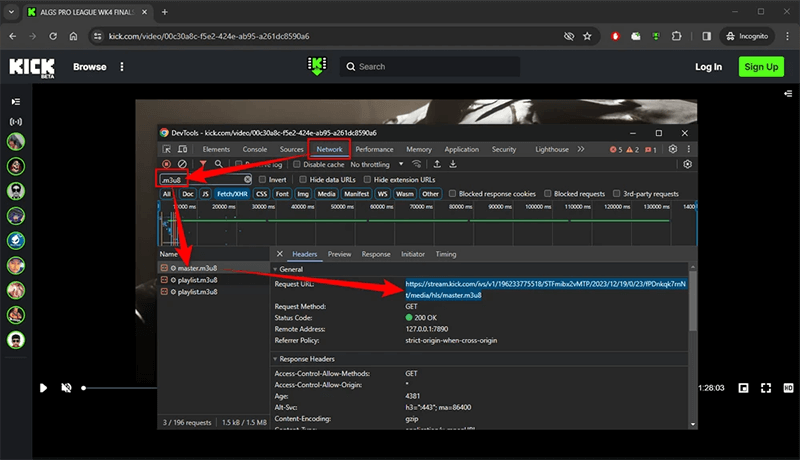800x460 pixels.
Task: Switch to the Elements tab
Action: tap(216, 149)
